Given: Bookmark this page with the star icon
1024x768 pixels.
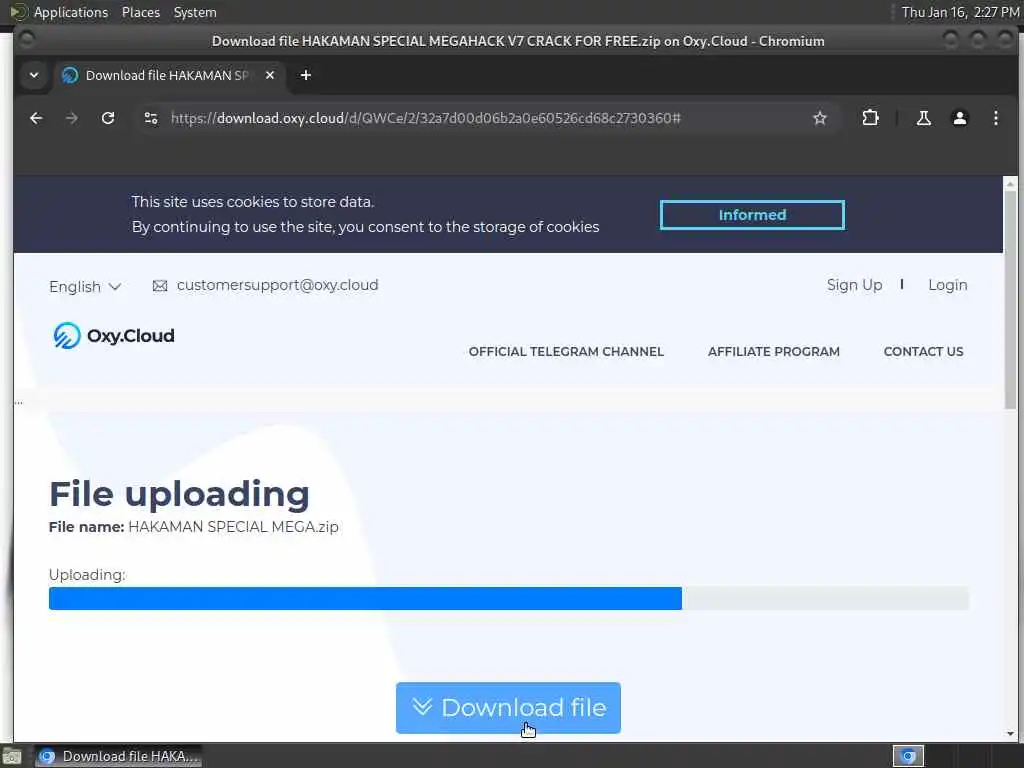Looking at the screenshot, I should click(820, 118).
